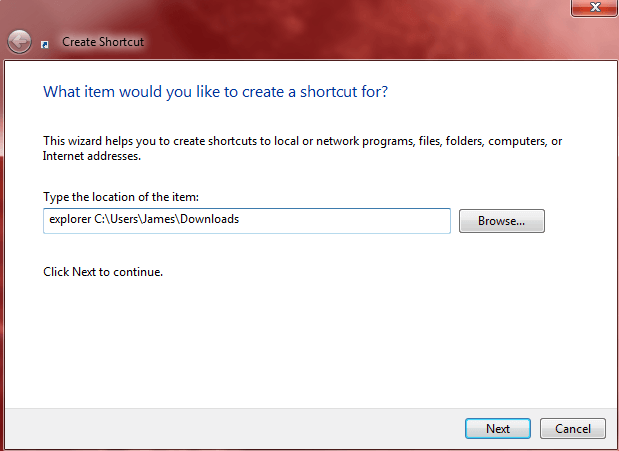Click heading 'What item would you like to create a shortcut for?'
The image size is (619, 451).
pos(216,92)
